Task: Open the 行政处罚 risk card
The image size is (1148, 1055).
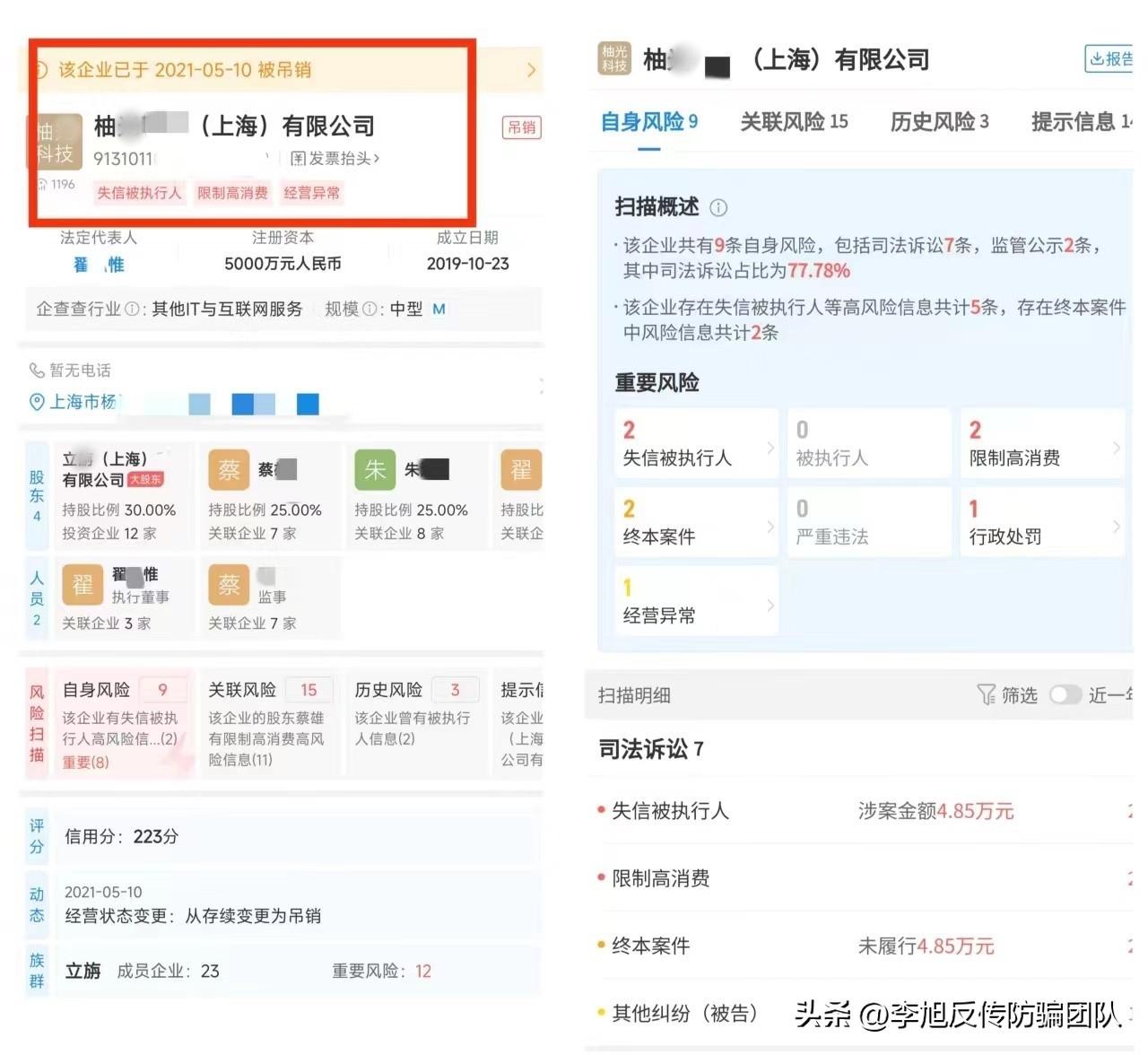Action: (1042, 522)
